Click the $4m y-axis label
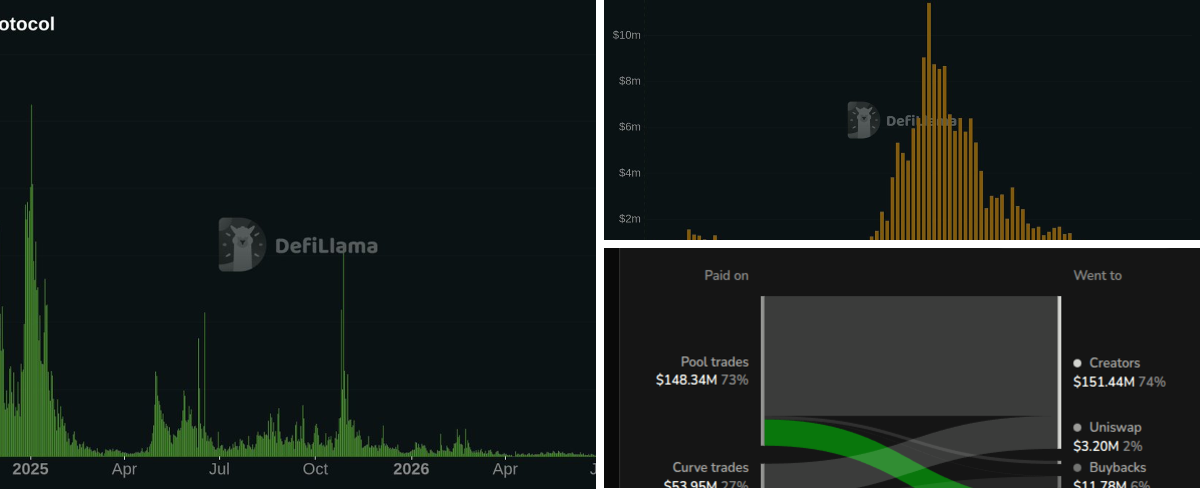The width and height of the screenshot is (1200, 489). tap(630, 173)
